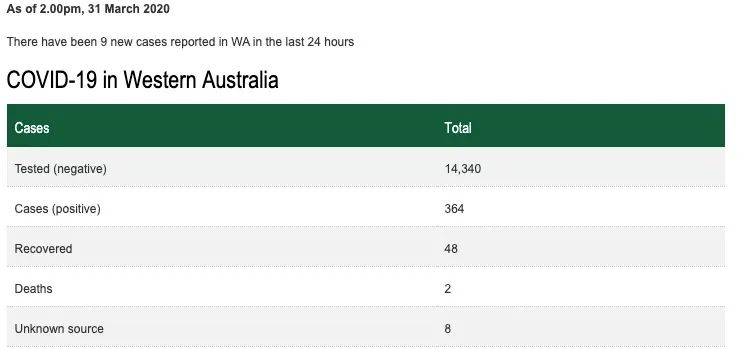Click 'last 24 hours' in the summary line

[320, 42]
